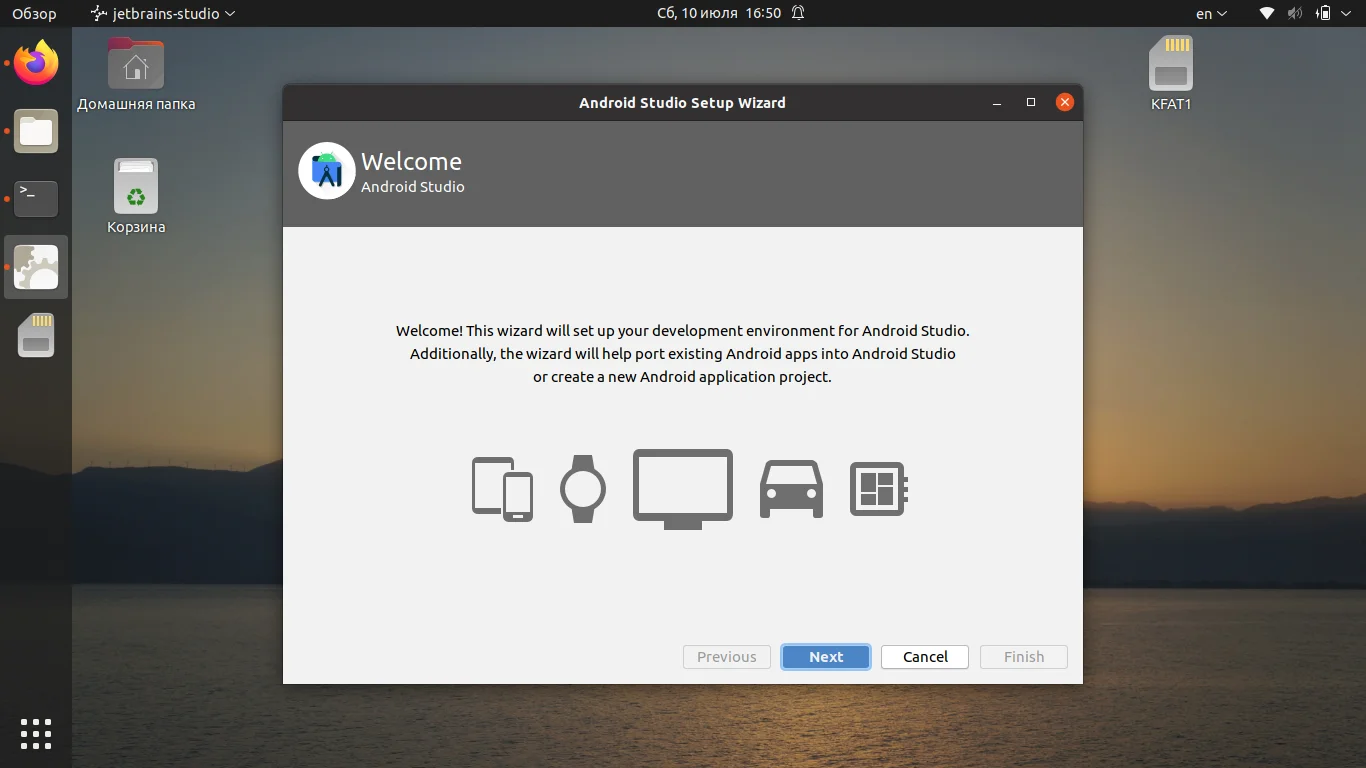Click the Android Things board icon
Image resolution: width=1366 pixels, height=768 pixels.
pyautogui.click(x=879, y=489)
